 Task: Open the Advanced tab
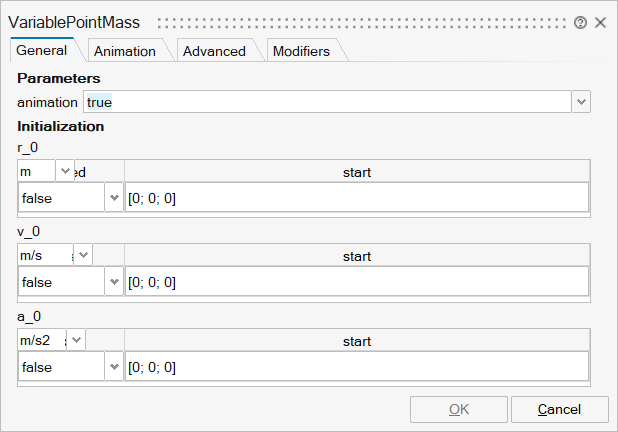point(213,51)
